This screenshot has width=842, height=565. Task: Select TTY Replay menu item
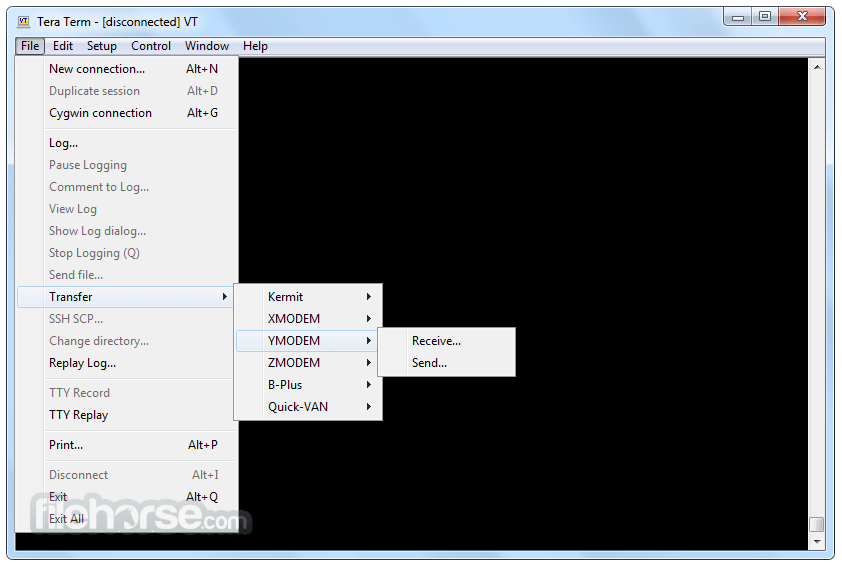tap(127, 415)
